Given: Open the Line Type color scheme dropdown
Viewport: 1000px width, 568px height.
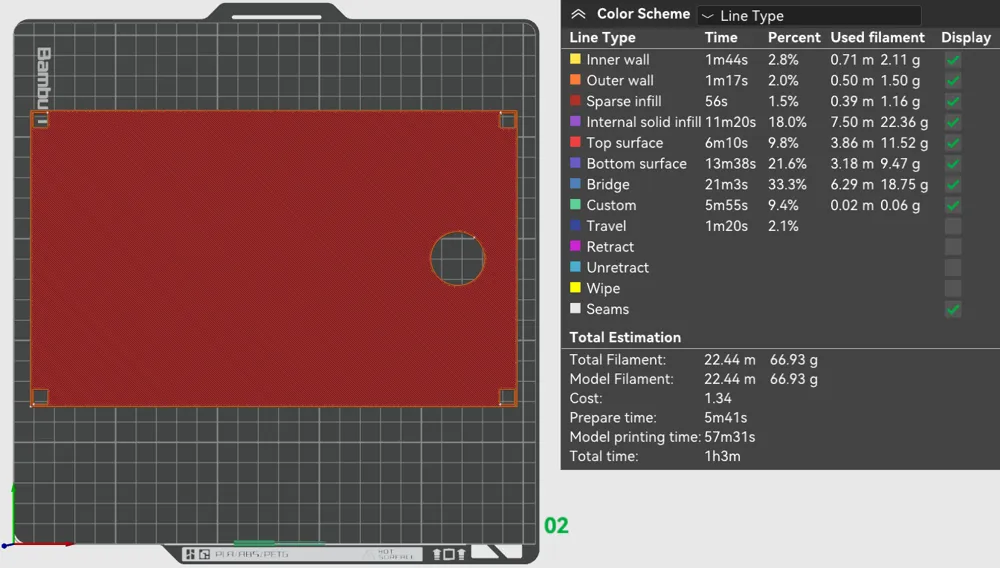Looking at the screenshot, I should coord(809,15).
